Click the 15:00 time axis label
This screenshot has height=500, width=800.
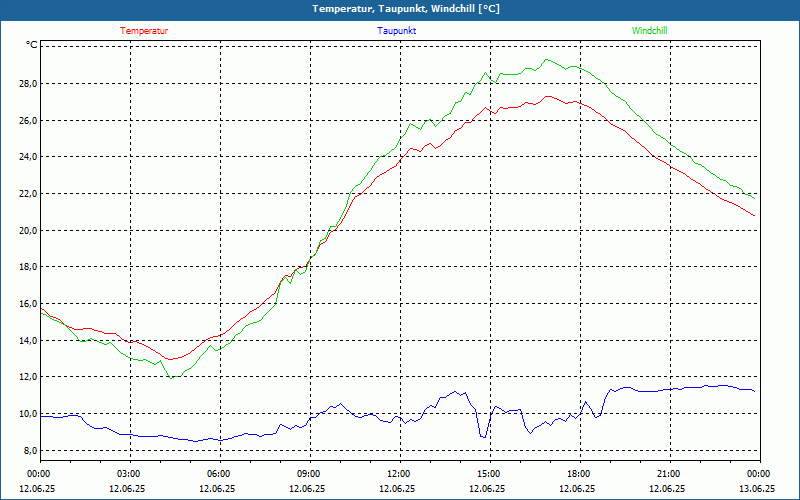click(x=488, y=474)
